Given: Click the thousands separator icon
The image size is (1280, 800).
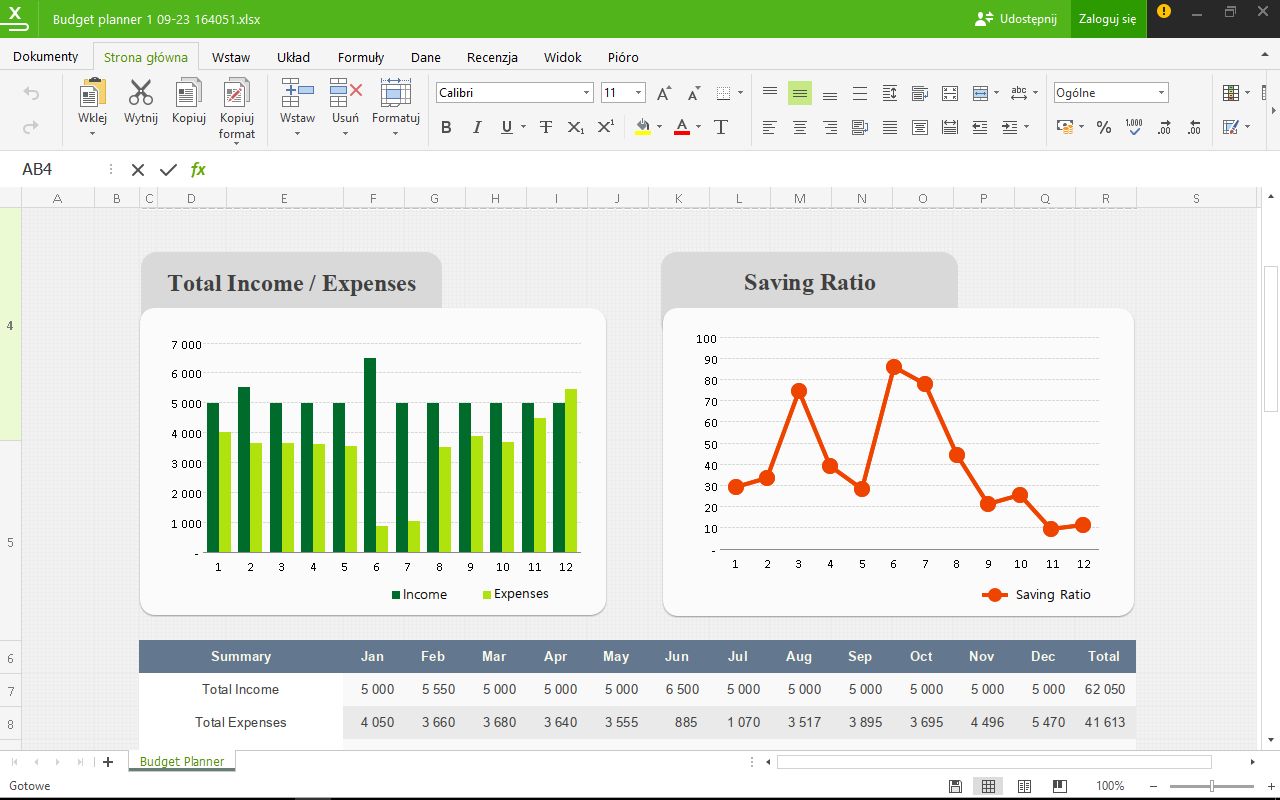Looking at the screenshot, I should click(1134, 127).
